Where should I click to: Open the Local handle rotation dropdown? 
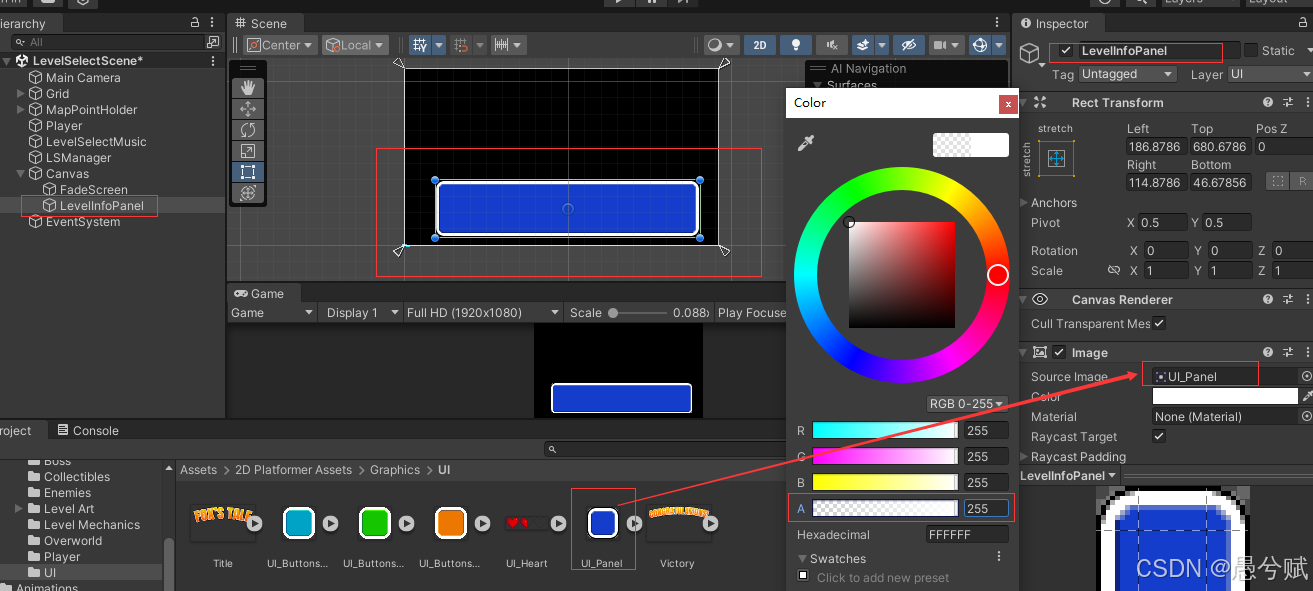(x=354, y=45)
